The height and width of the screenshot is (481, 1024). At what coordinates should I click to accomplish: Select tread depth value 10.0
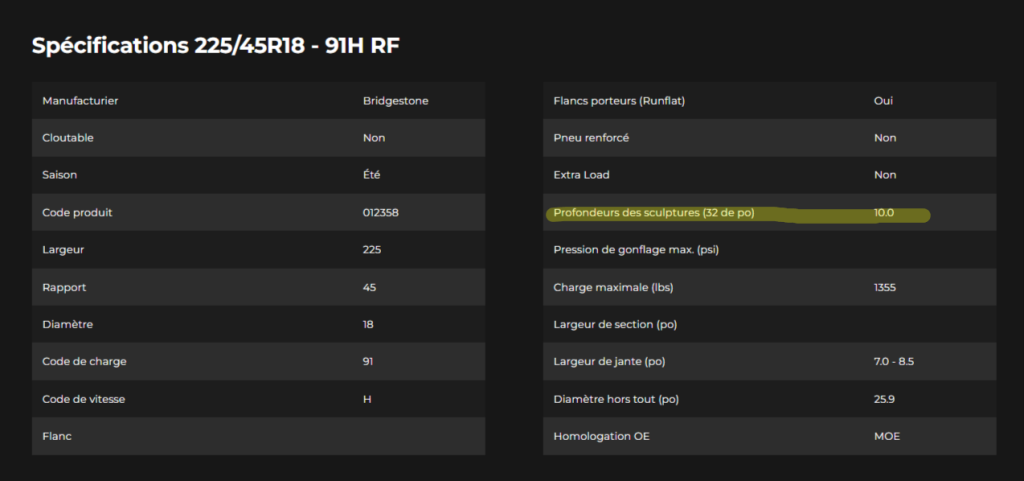click(x=884, y=213)
